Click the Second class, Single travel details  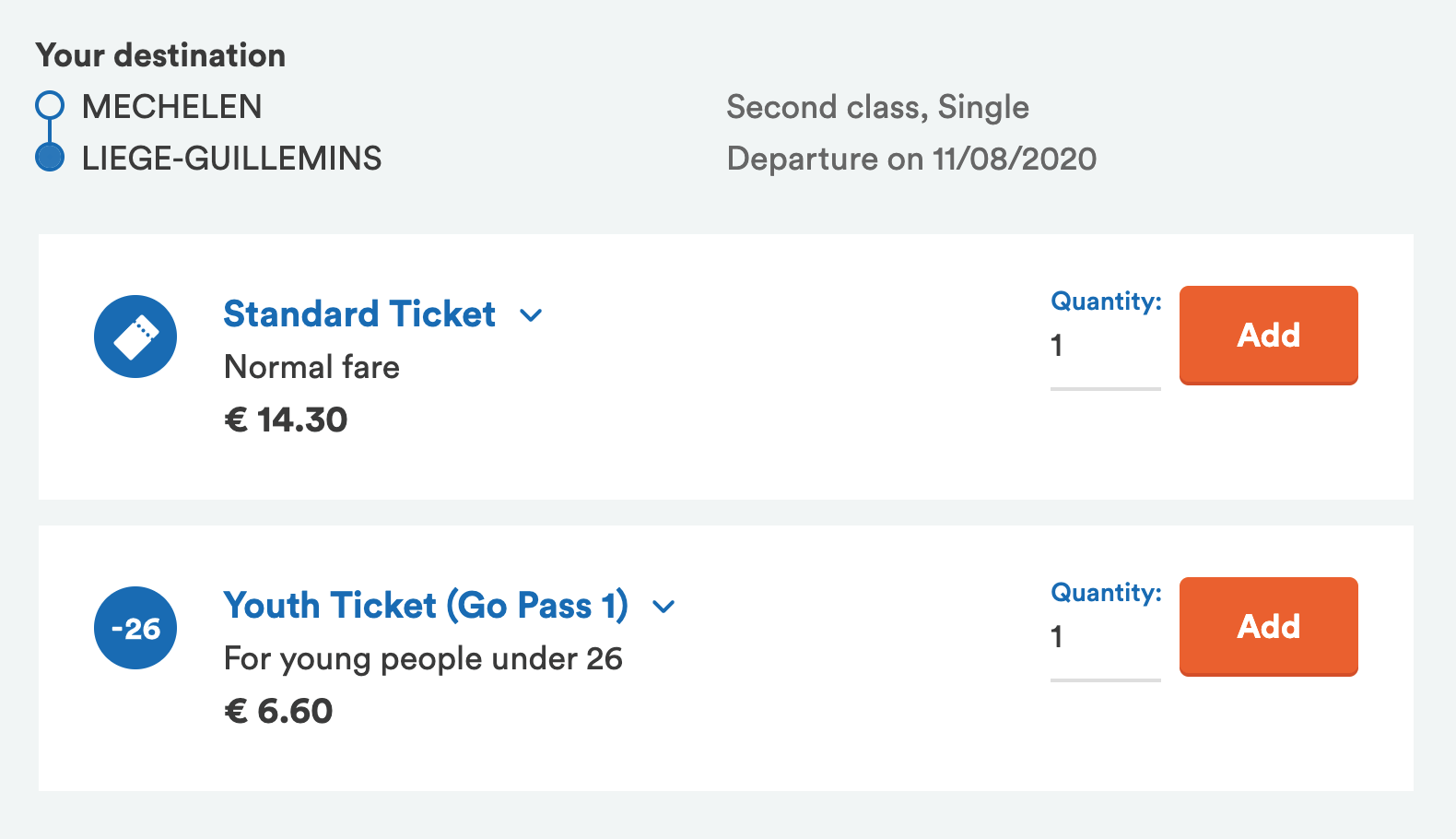(x=877, y=108)
